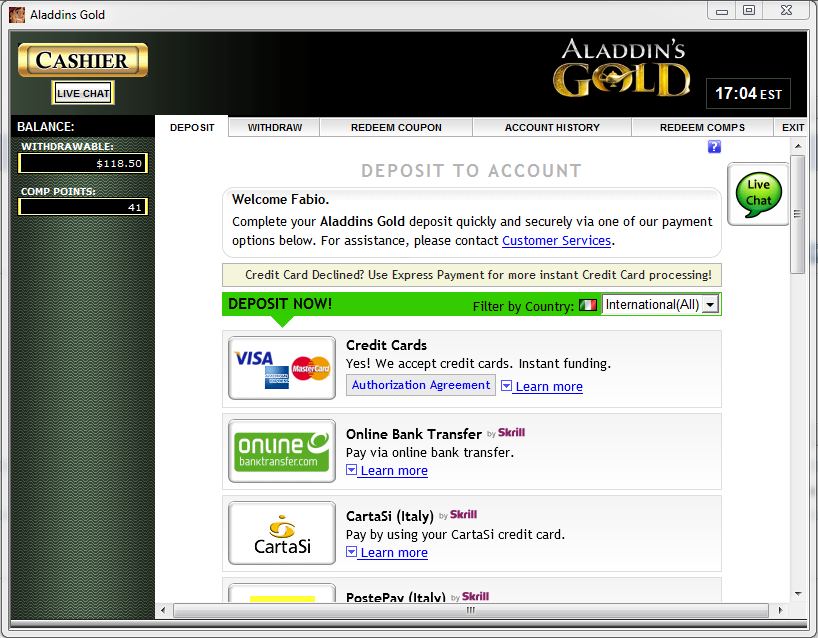Click the Exit tab
Image resolution: width=818 pixels, height=638 pixels.
[x=792, y=127]
